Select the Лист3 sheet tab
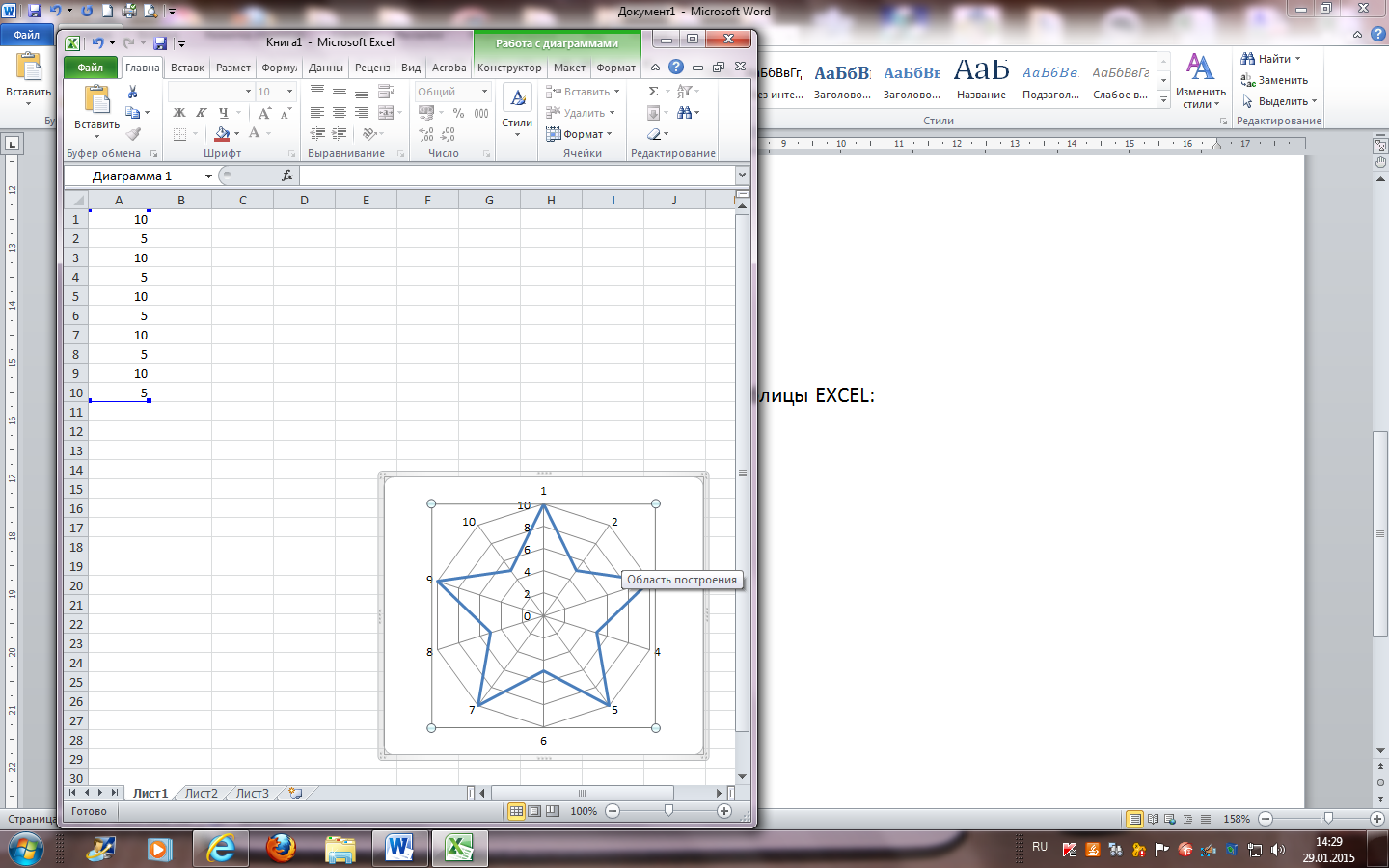 252,793
